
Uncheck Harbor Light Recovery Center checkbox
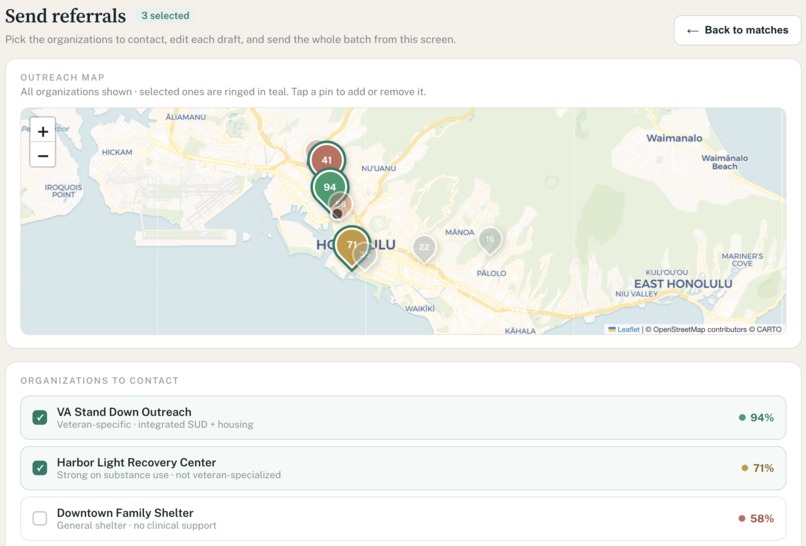tap(40, 468)
